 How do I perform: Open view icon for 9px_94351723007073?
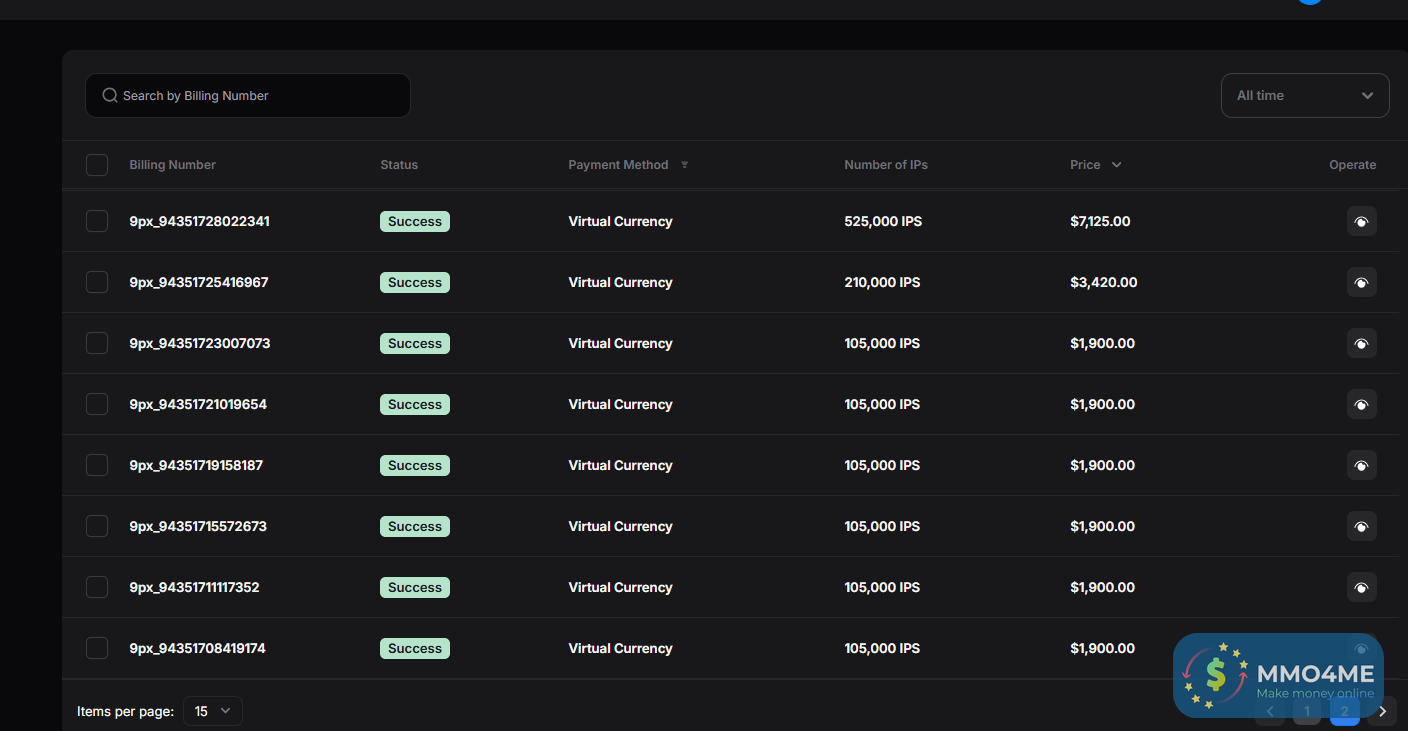click(1361, 343)
